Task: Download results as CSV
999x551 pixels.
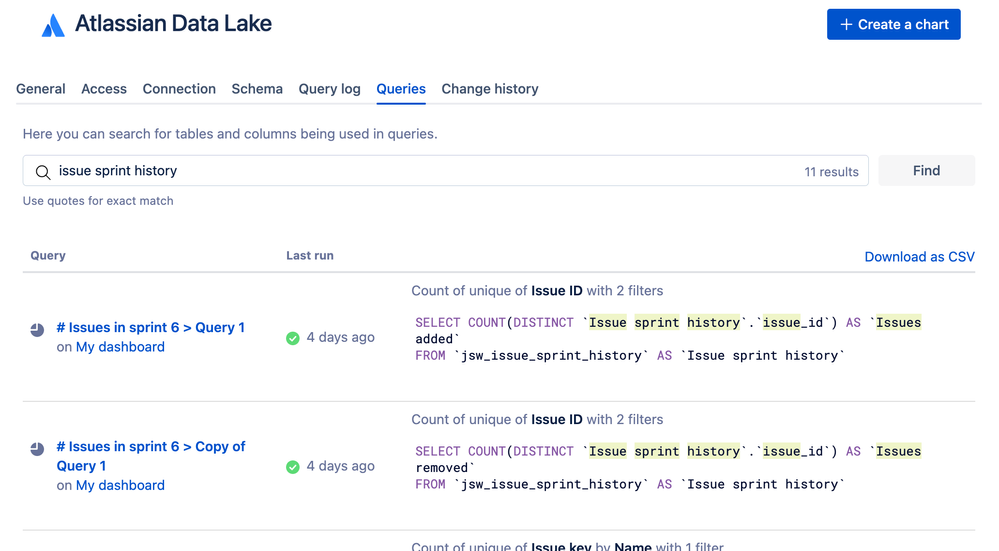Action: (919, 257)
